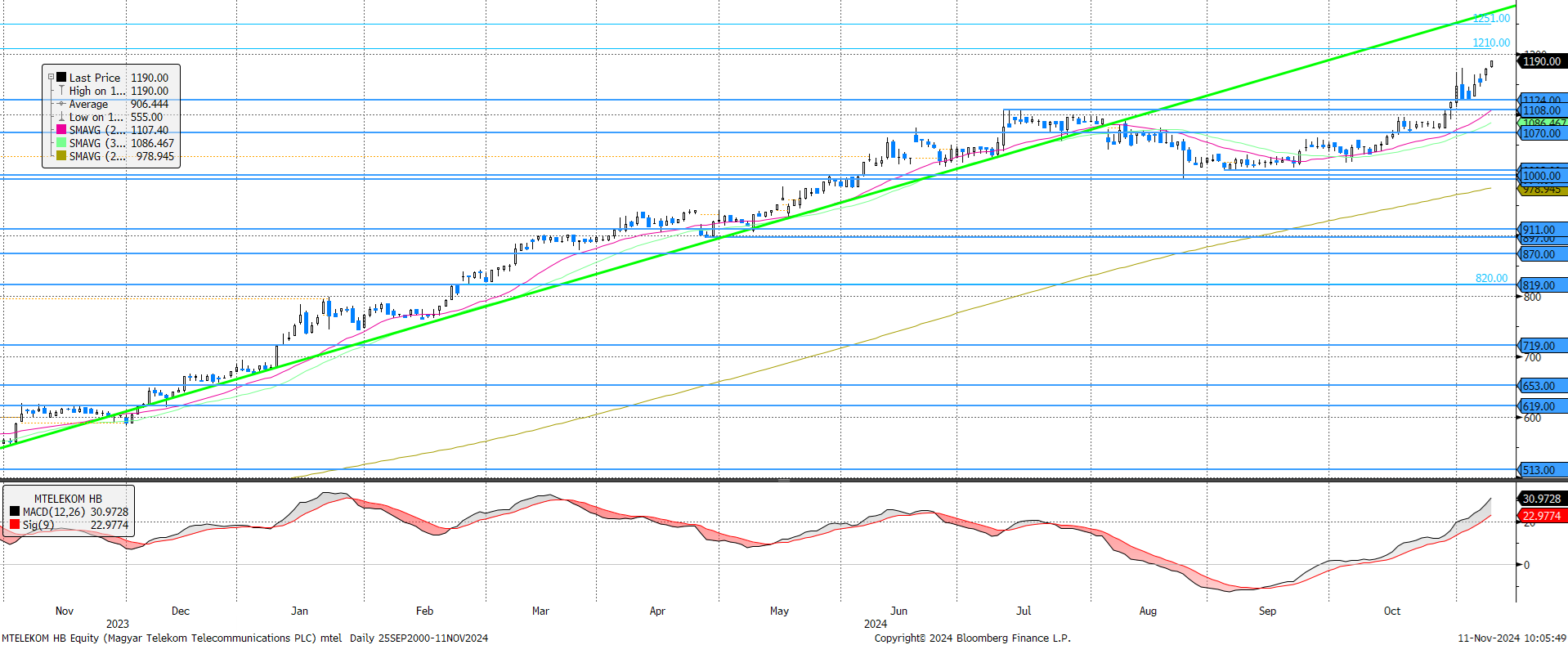Screen dimensions: 1568x645
Task: Click the Average marker icon in legend
Action: 61,104
